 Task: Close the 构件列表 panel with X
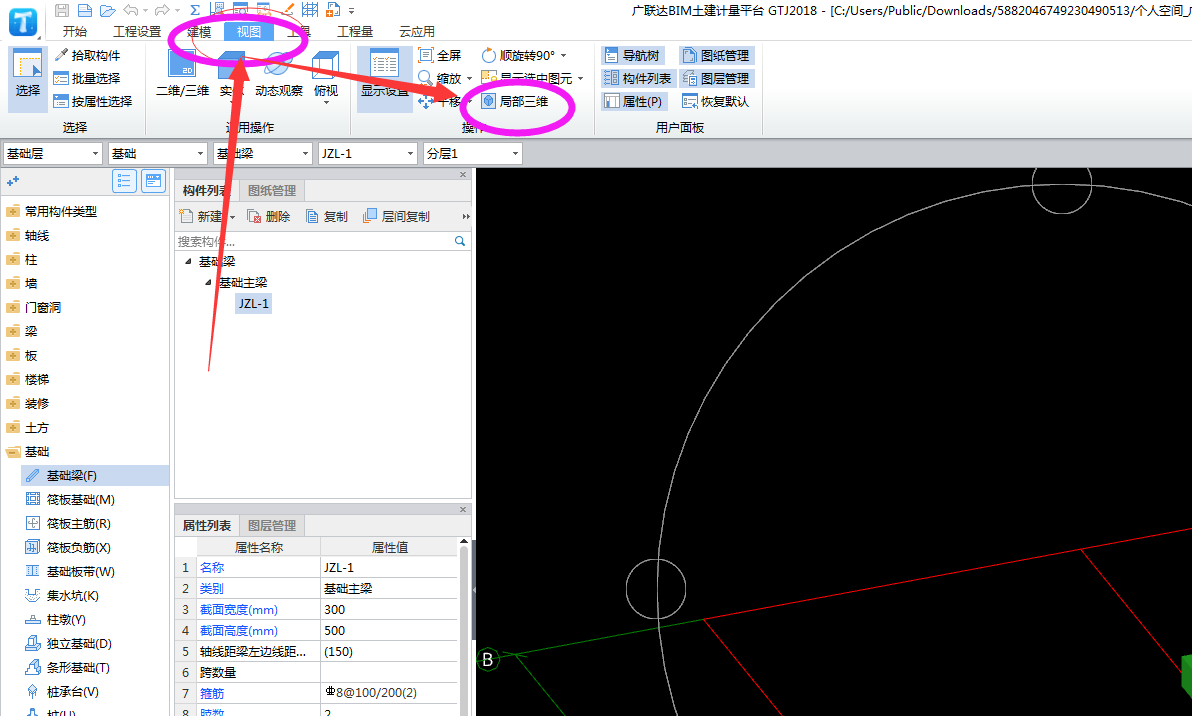pos(463,175)
